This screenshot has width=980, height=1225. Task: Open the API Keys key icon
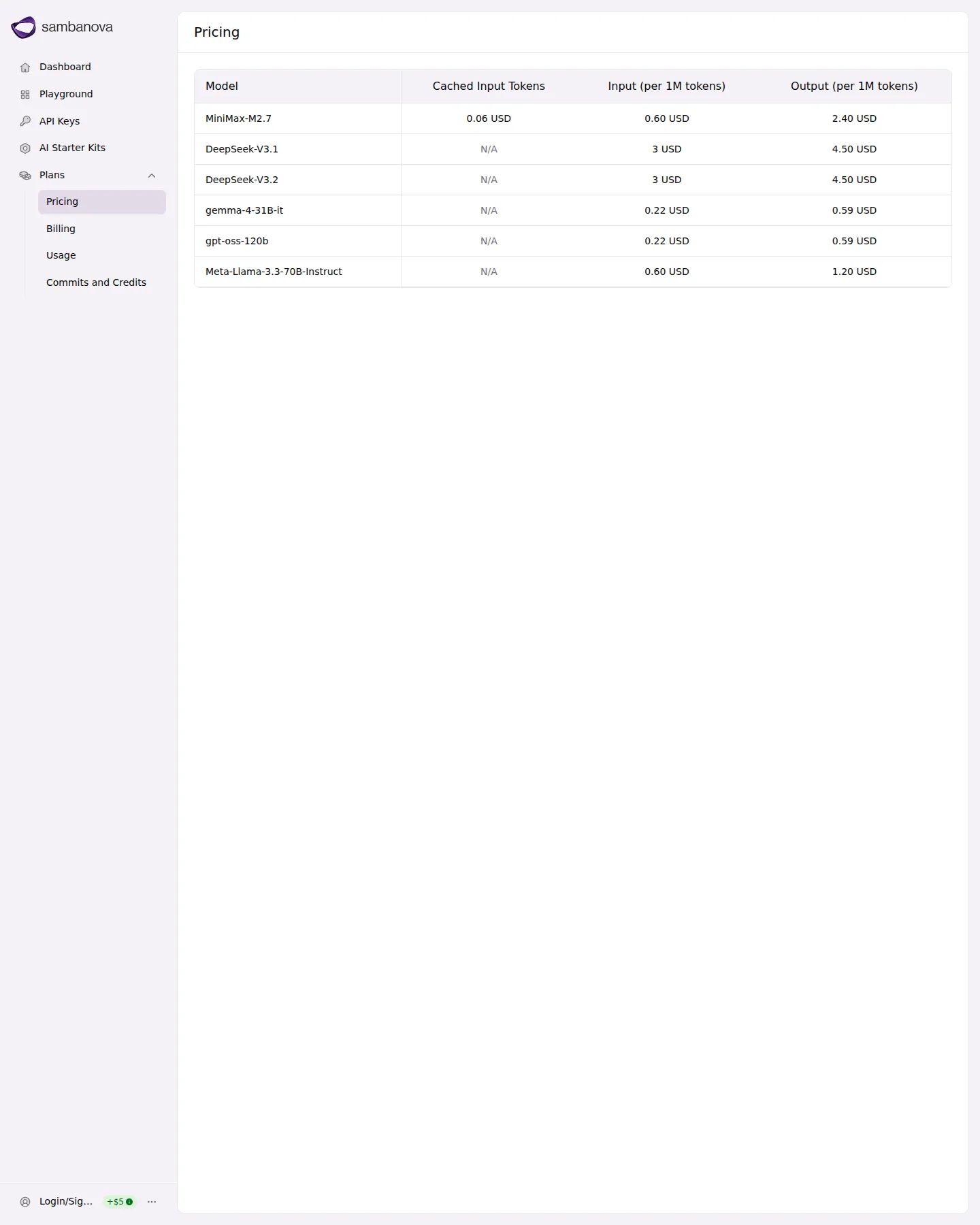tap(25, 121)
